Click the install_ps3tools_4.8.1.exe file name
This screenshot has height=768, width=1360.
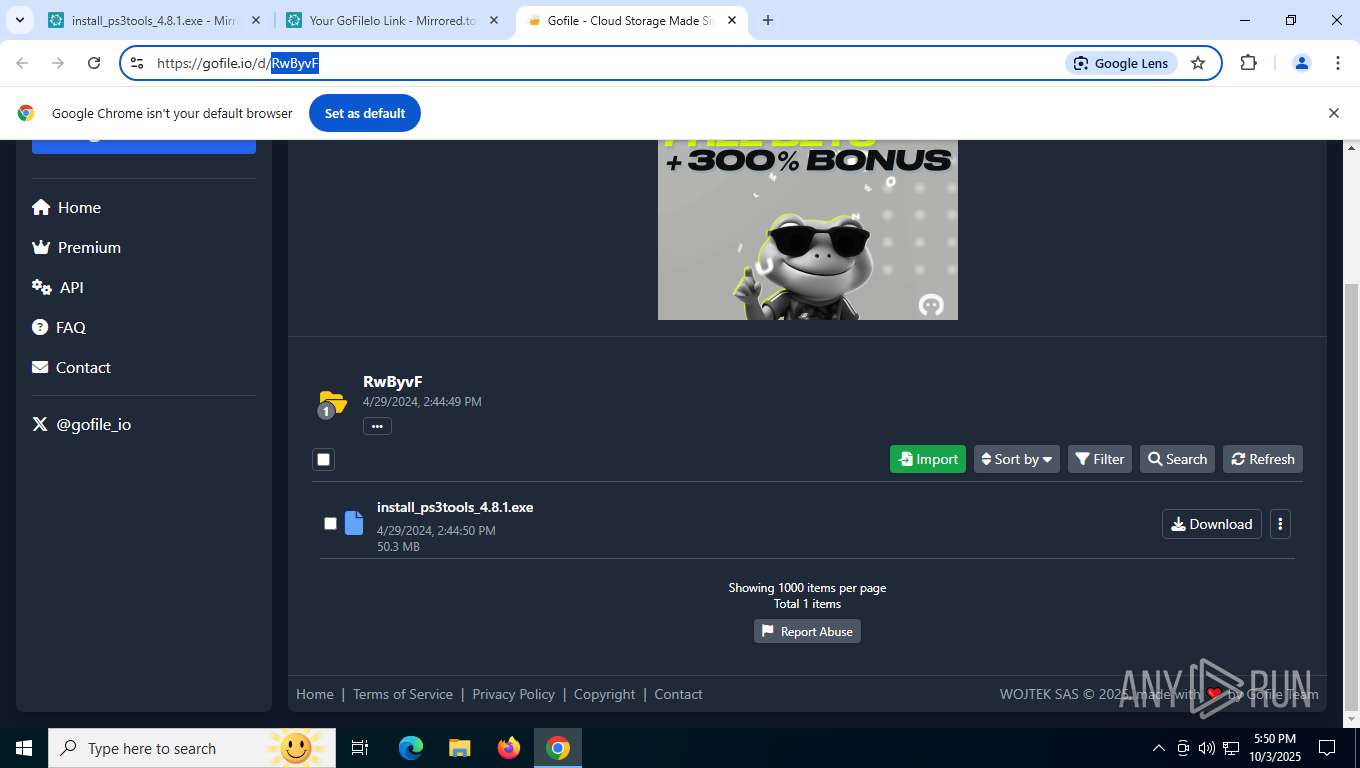coord(455,507)
